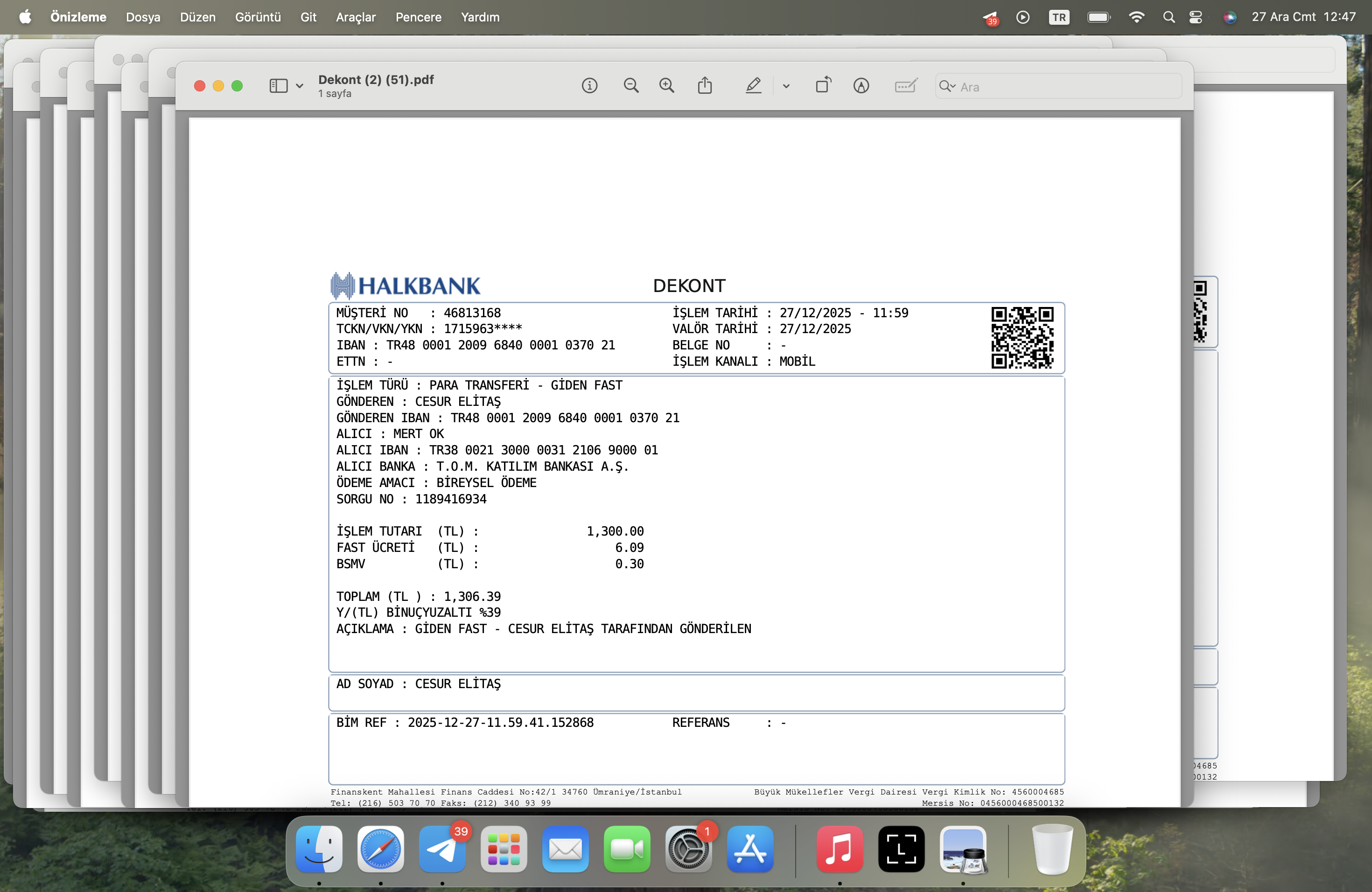This screenshot has height=892, width=1372.
Task: Click the transaction amount 1,300.00
Action: pos(615,531)
